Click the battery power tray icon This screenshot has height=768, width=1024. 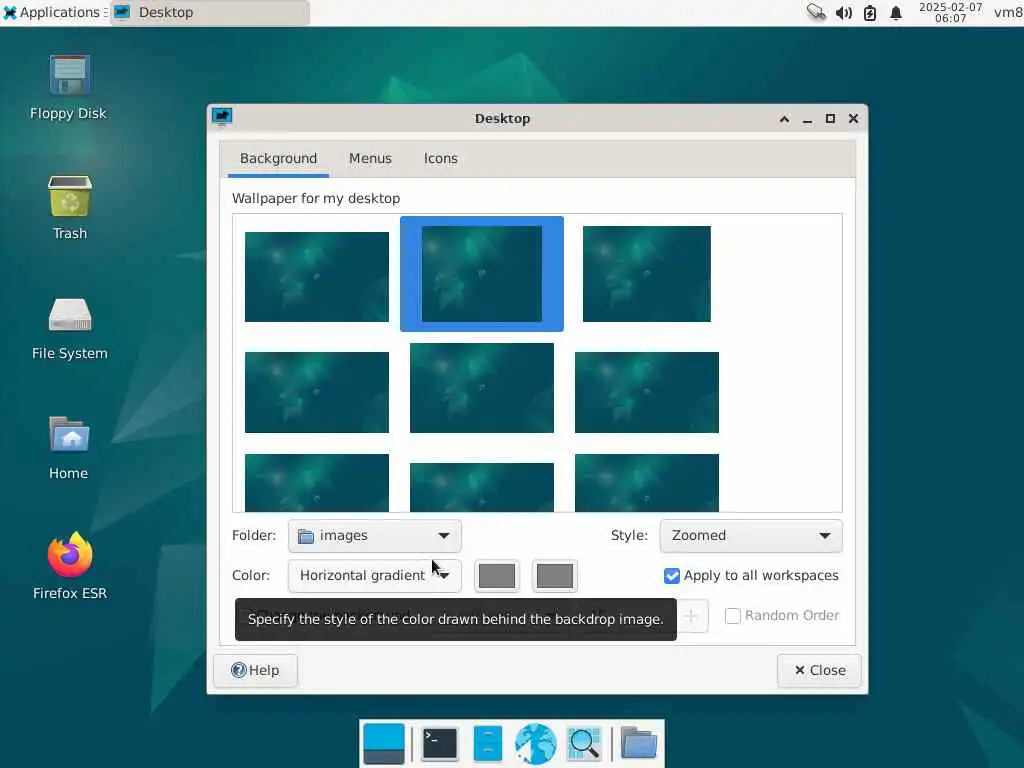(x=870, y=13)
